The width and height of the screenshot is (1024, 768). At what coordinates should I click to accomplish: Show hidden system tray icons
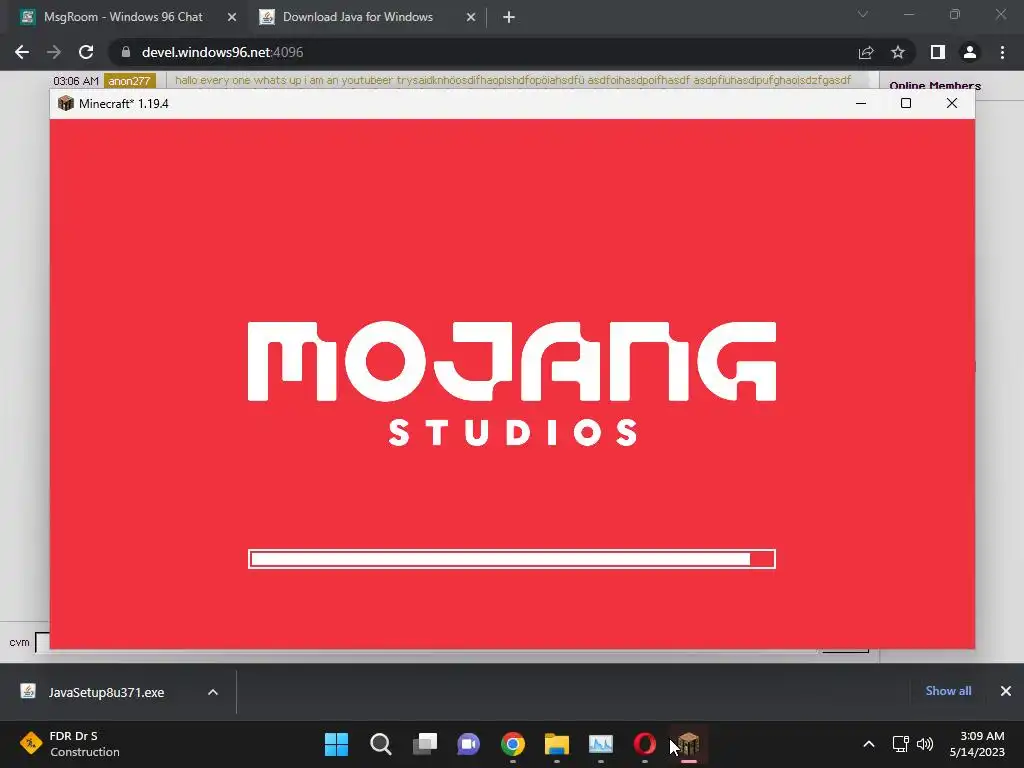pos(869,744)
